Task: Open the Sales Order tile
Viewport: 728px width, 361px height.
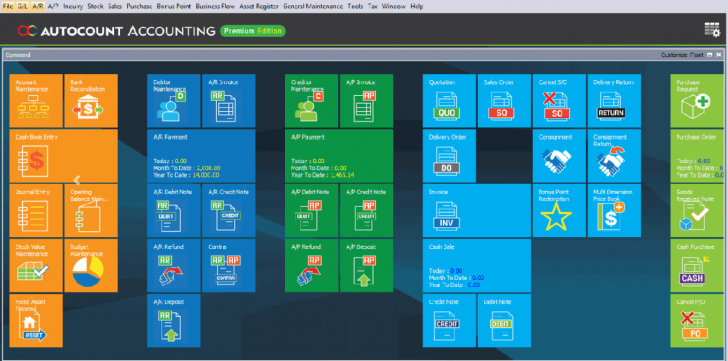Action: 504,101
